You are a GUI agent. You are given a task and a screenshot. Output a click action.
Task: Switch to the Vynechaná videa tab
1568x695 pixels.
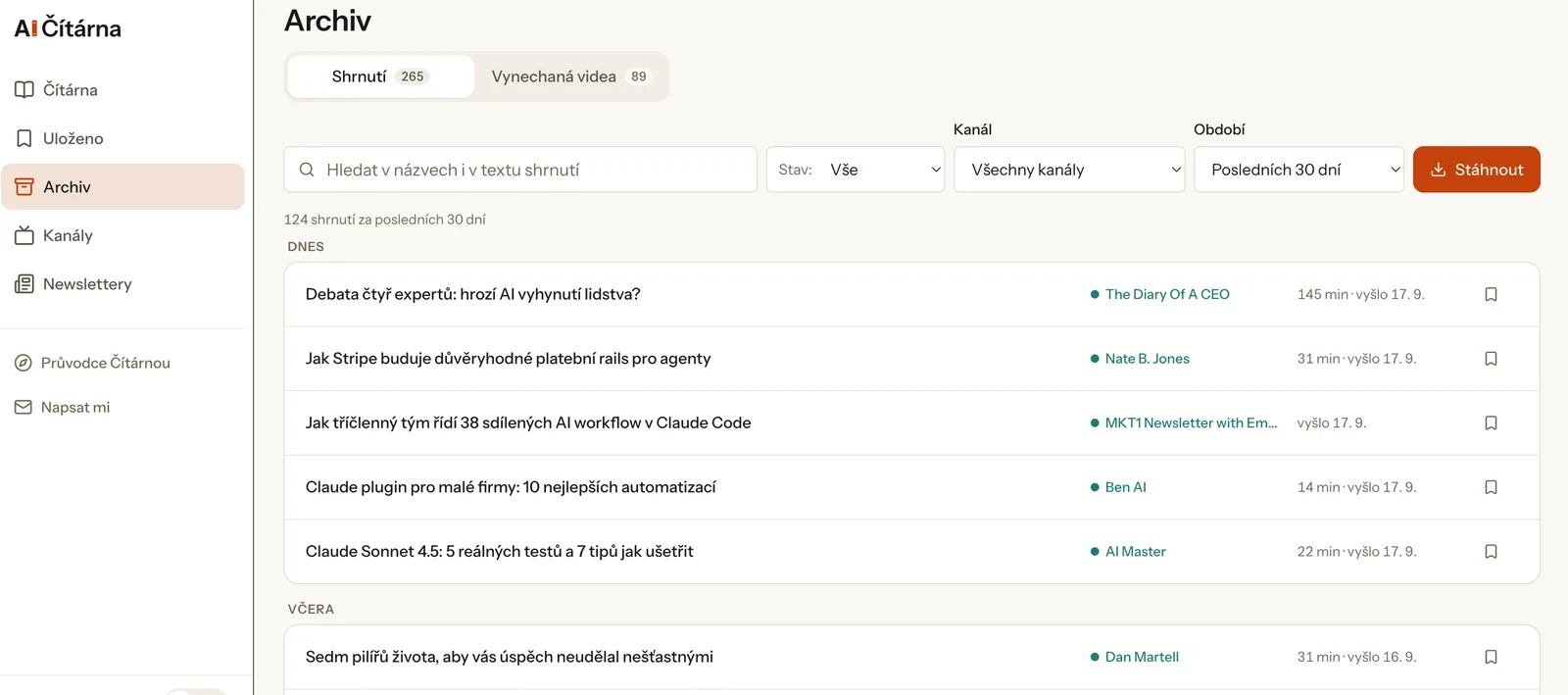(x=570, y=76)
